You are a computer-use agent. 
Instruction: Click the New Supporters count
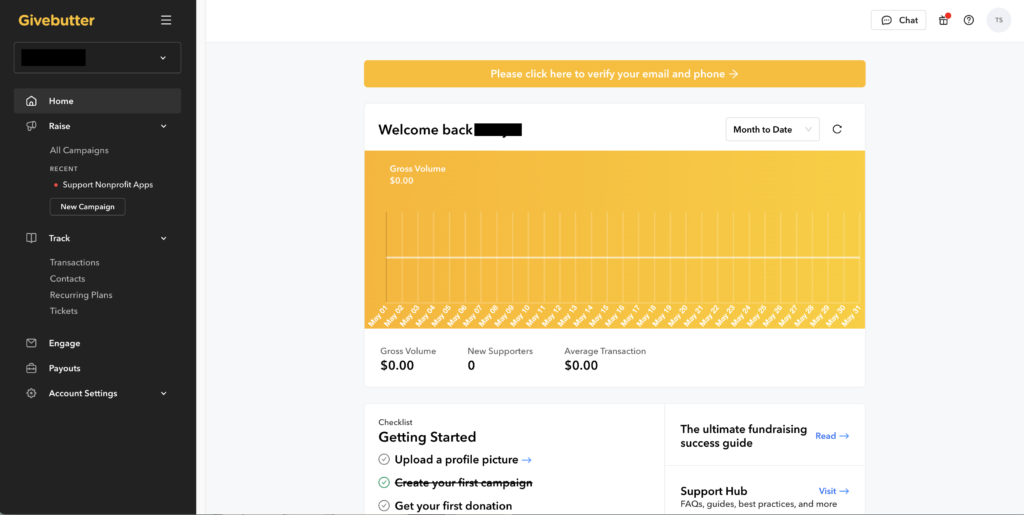pos(500,359)
